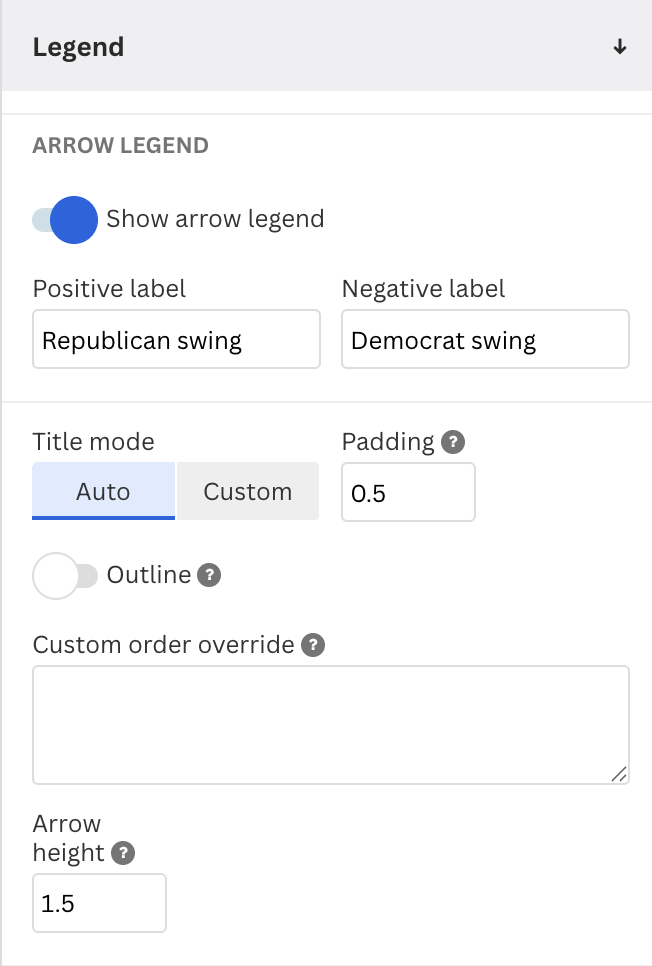Select Auto title mode
Screen dimensions: 652x966
[103, 491]
